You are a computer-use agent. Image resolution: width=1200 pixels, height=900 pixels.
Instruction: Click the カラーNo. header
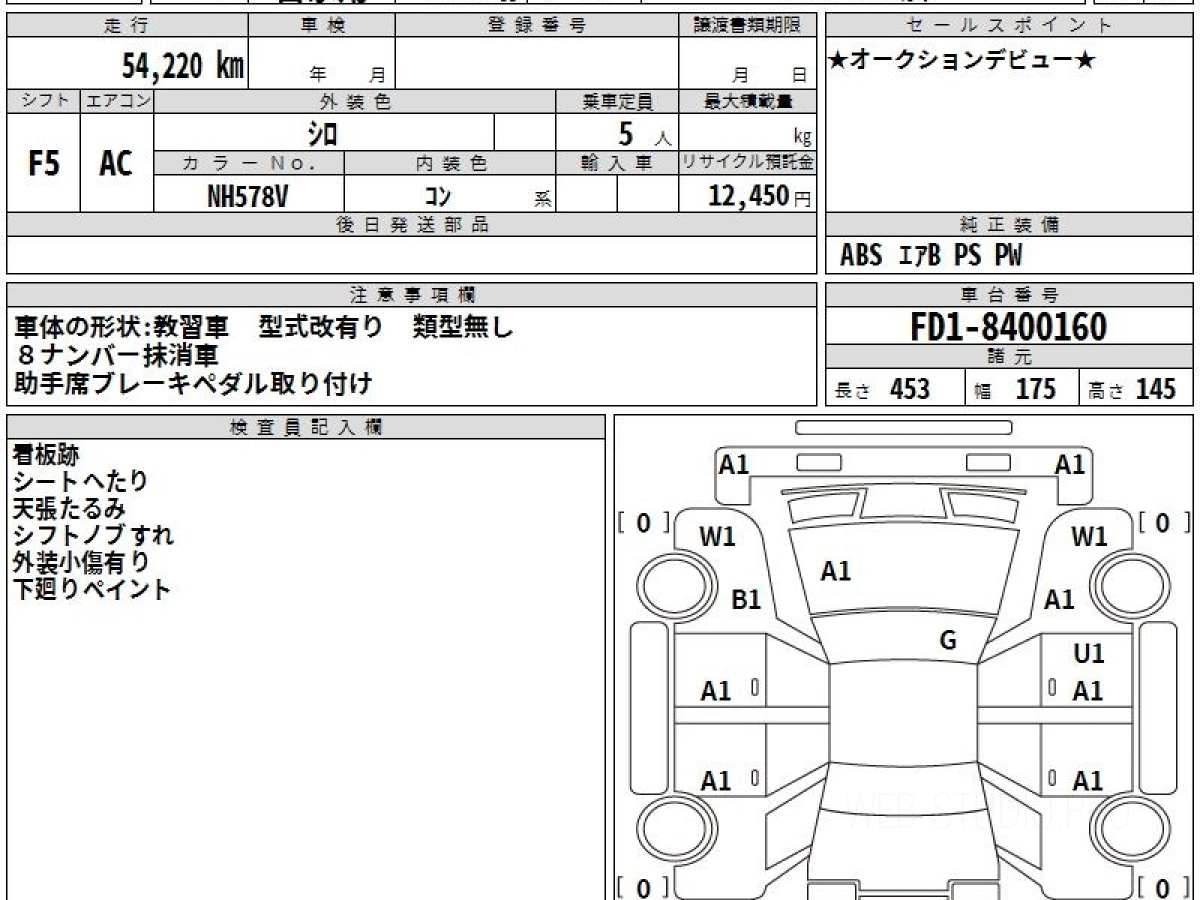tap(249, 163)
